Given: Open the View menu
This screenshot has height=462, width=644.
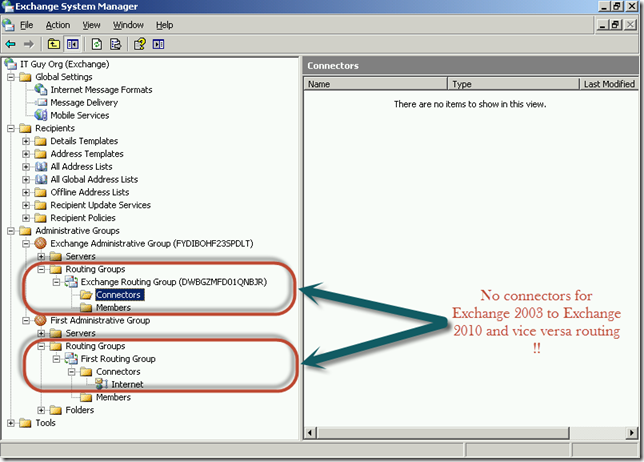Looking at the screenshot, I should tap(91, 25).
